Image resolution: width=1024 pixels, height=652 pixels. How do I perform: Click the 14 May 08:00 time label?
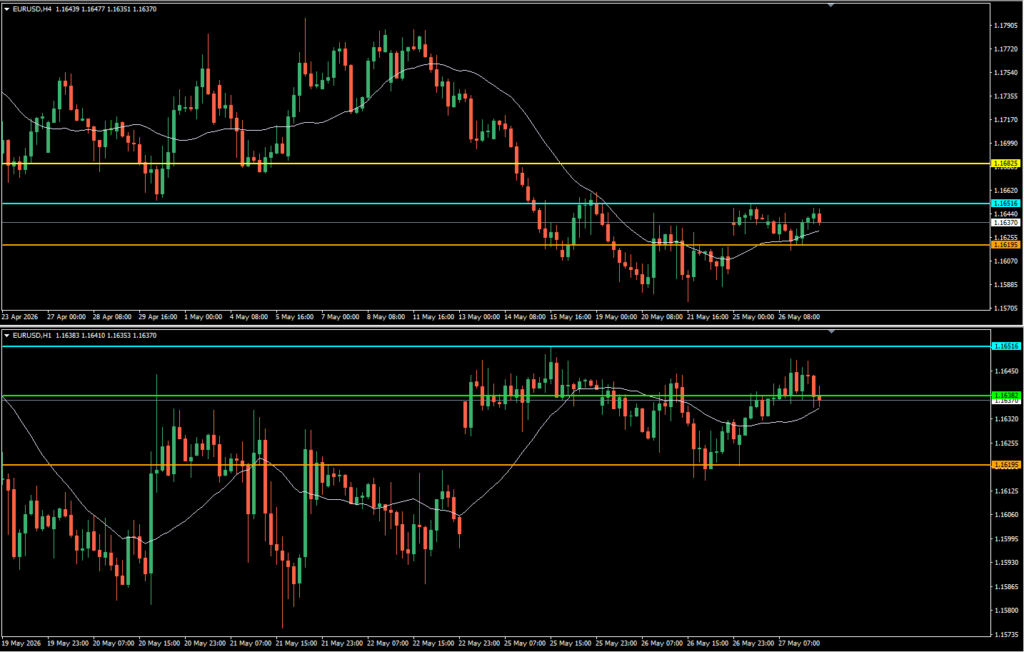[524, 316]
